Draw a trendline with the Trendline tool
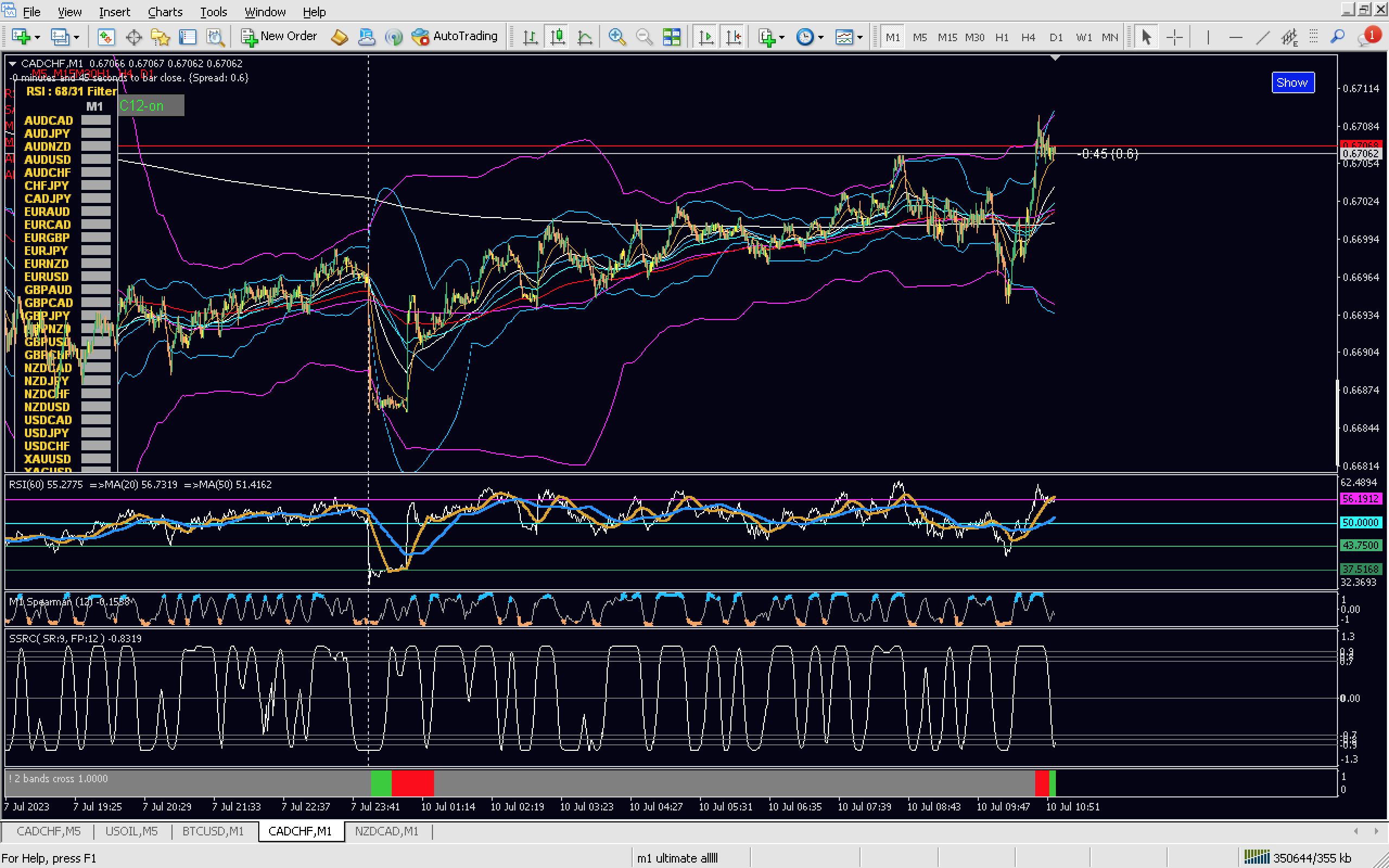This screenshot has height=868, width=1389. (x=1262, y=37)
